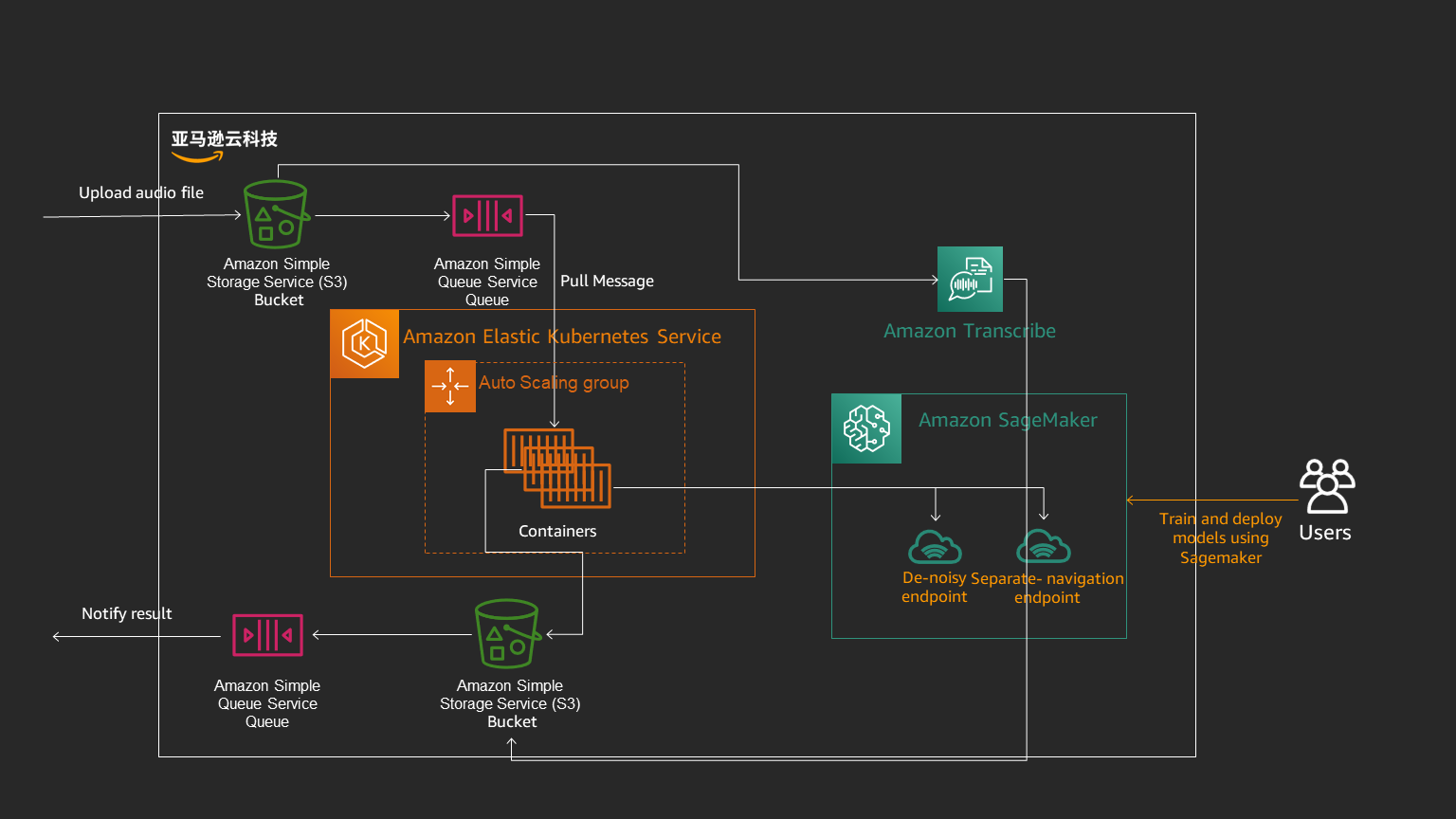Click the Amazon Transcribe icon
Screen dimensions: 1456x819
tap(970, 279)
